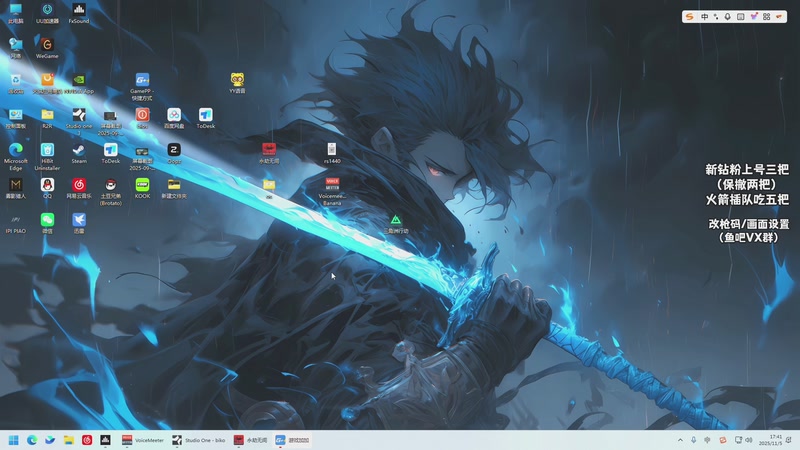
Task: Select the IPI PIAO desktop icon
Action: 15,223
